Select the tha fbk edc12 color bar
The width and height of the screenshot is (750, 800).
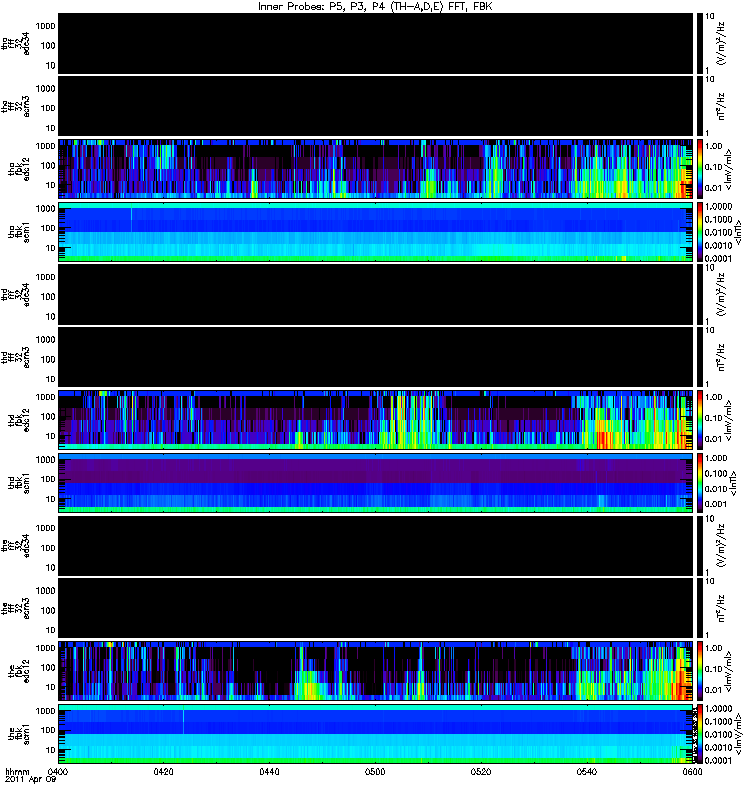(699, 168)
